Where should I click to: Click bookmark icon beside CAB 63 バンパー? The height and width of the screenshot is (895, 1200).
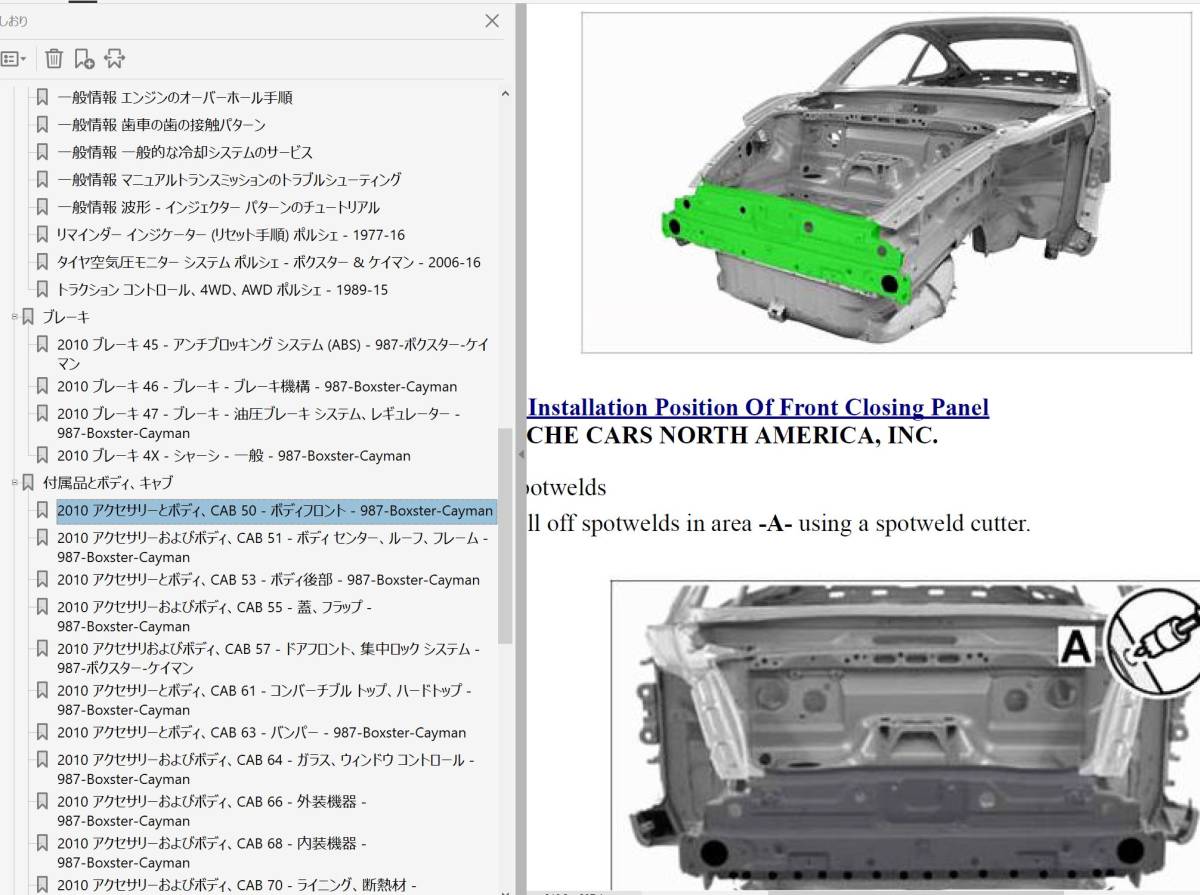click(42, 732)
